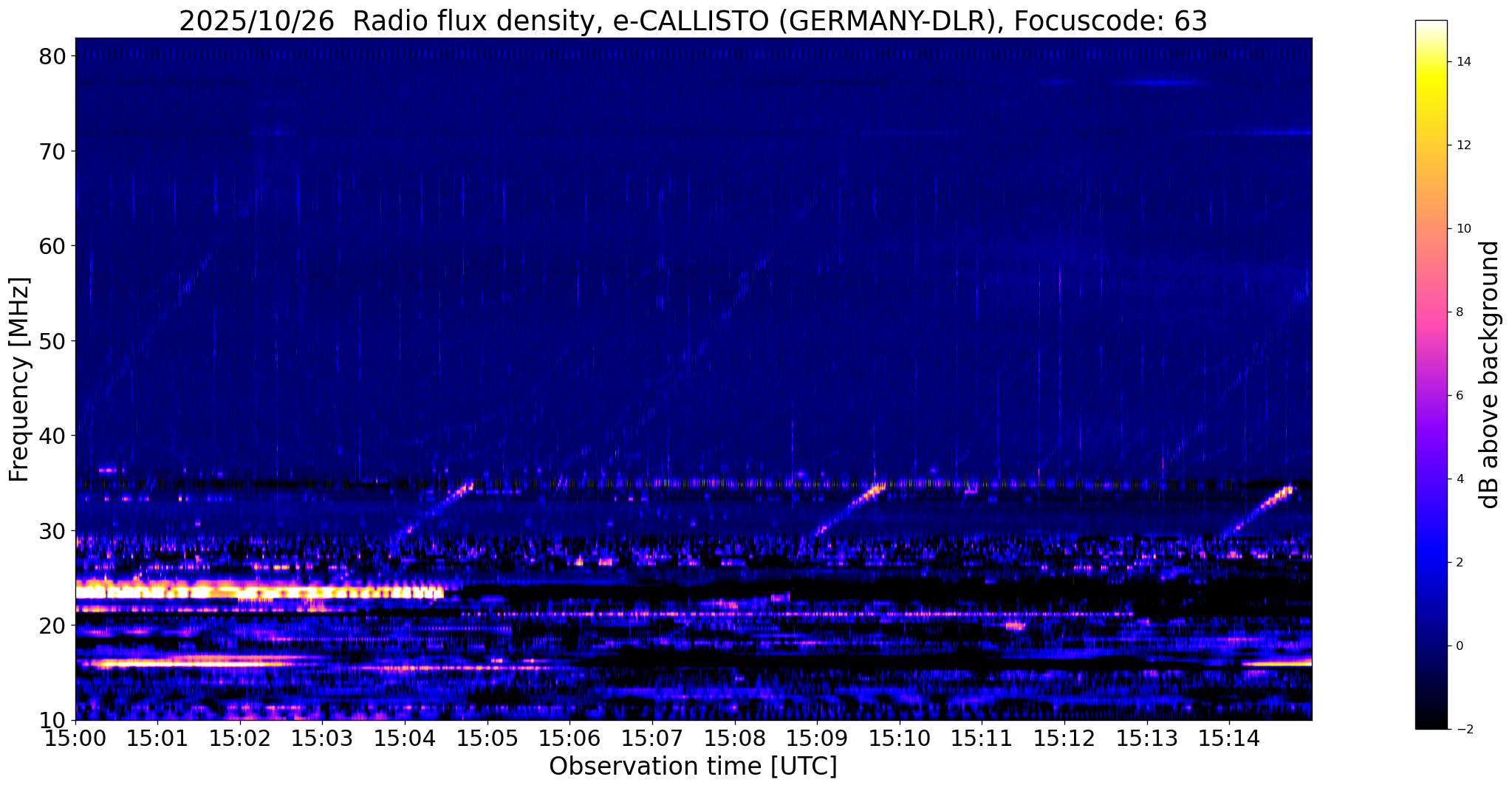Click the 15:10 time tick label
The image size is (1512, 788).
(900, 739)
